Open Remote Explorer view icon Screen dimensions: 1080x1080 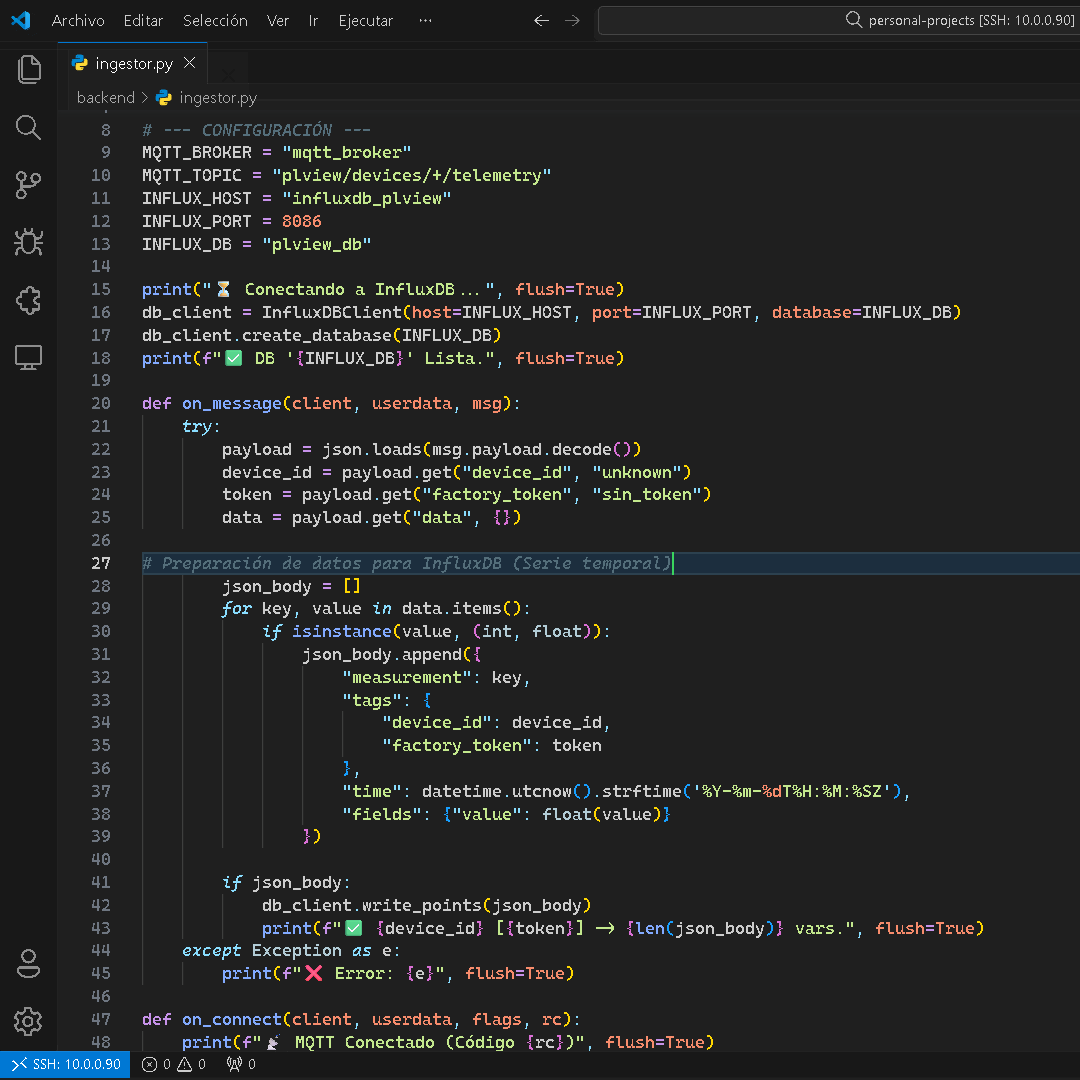point(29,357)
